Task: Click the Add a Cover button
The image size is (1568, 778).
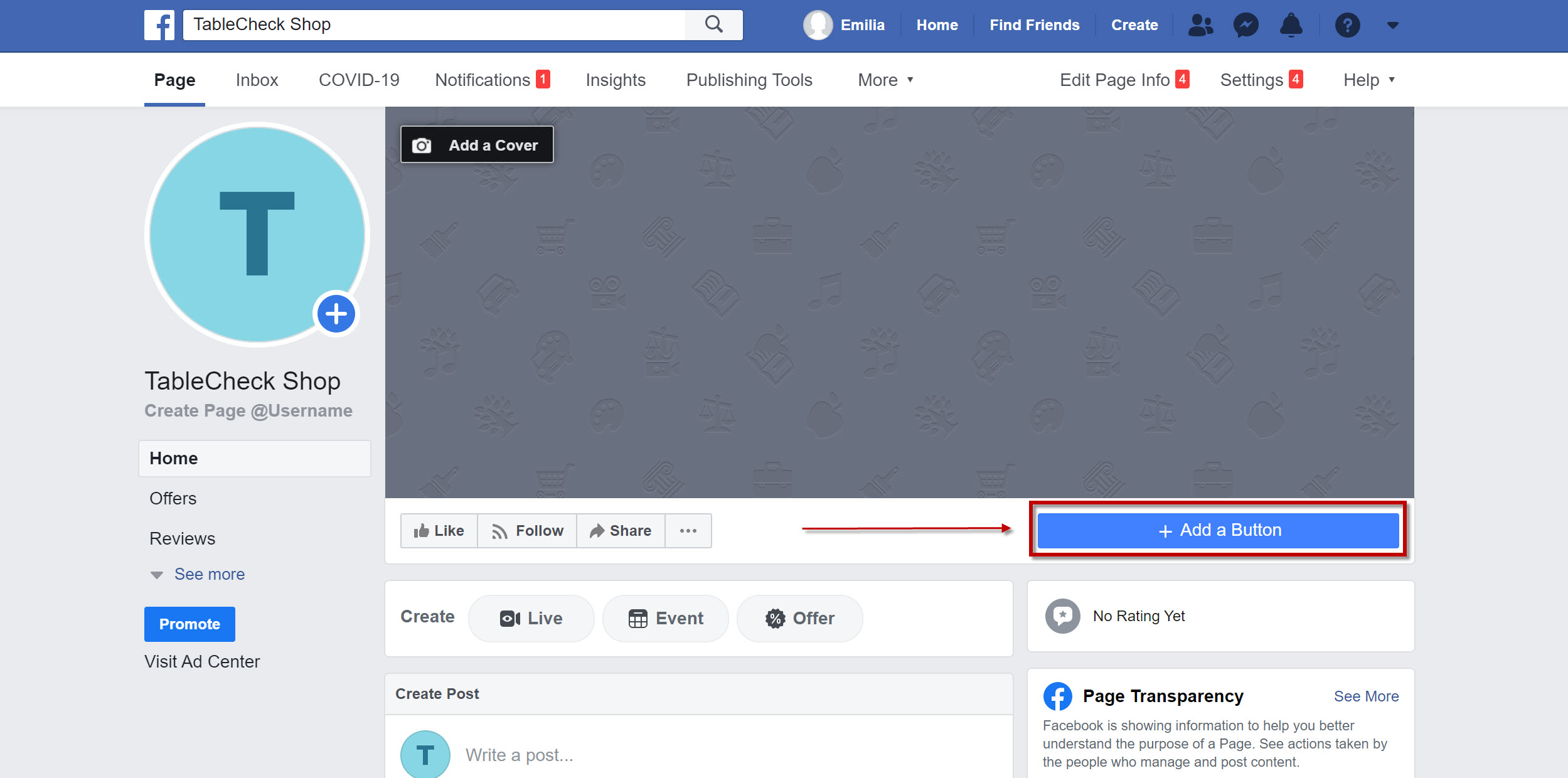Action: tap(477, 145)
